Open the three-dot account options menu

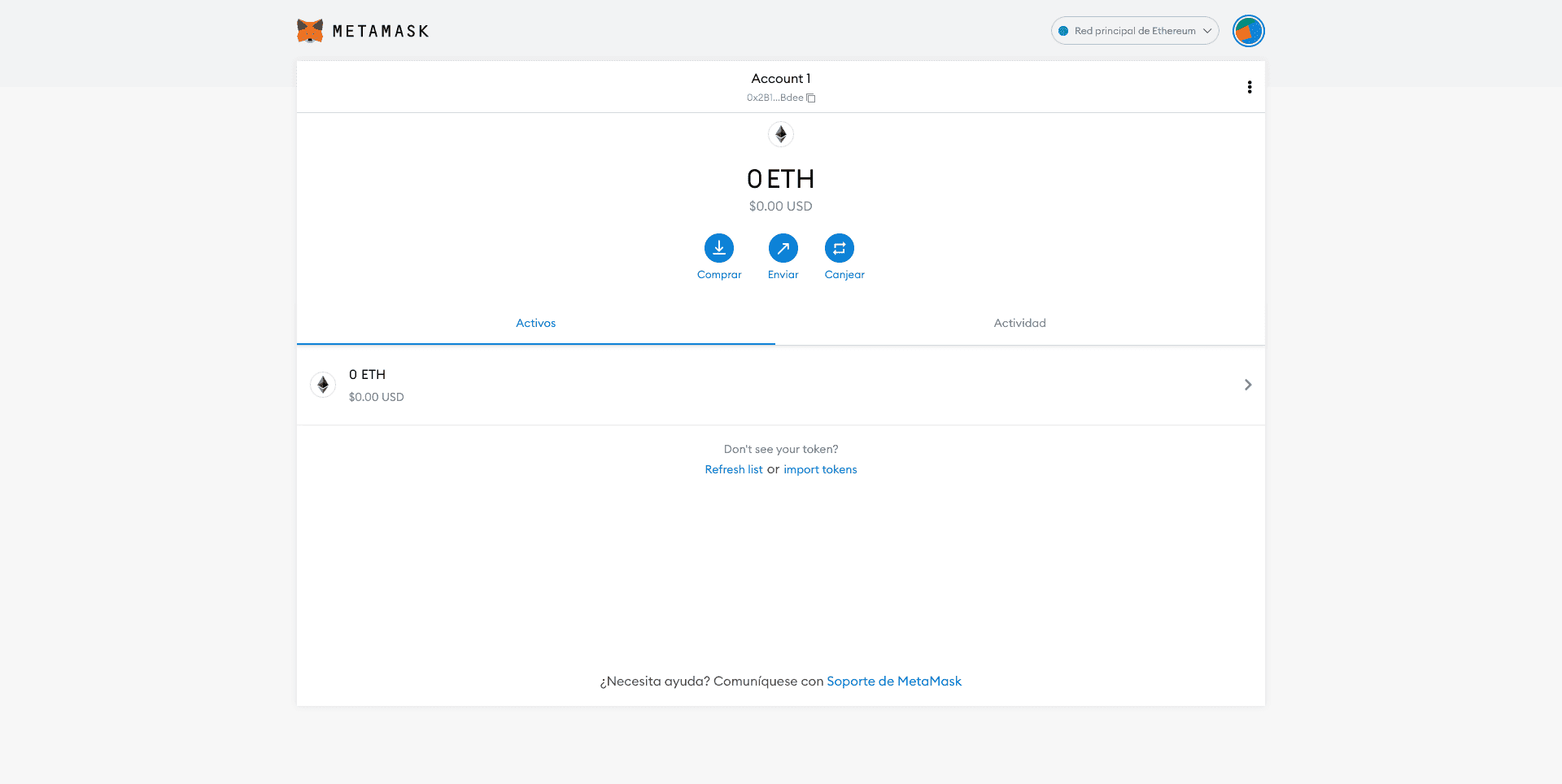click(x=1250, y=87)
